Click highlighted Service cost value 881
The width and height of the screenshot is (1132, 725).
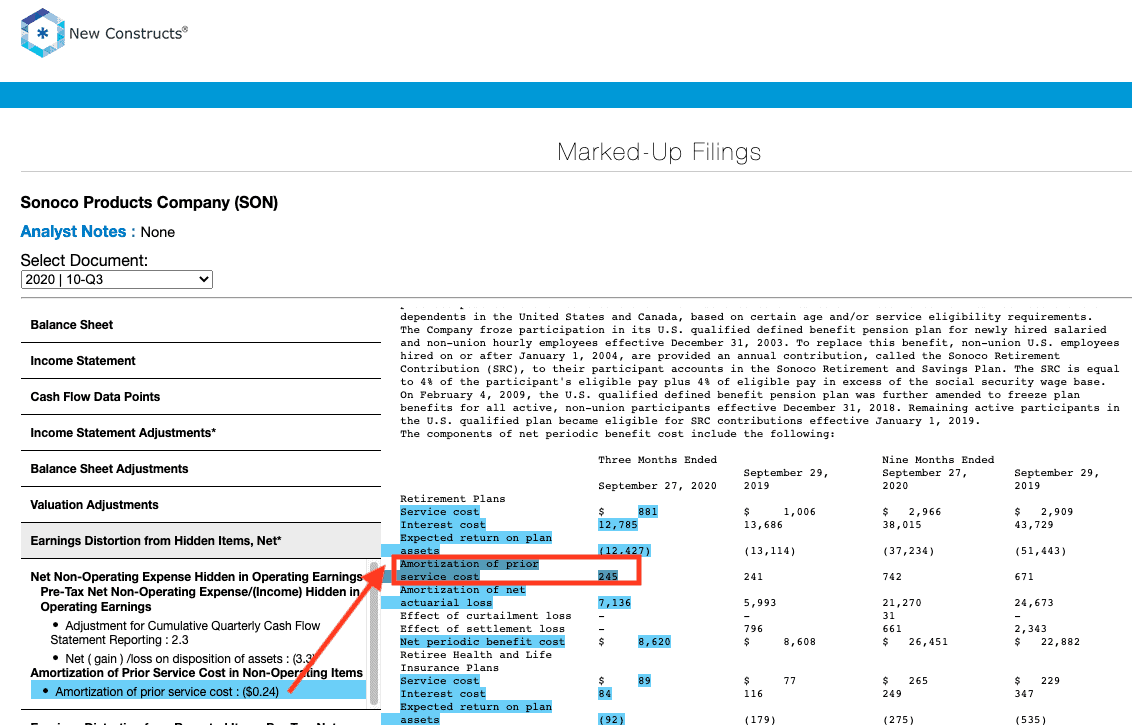pyautogui.click(x=648, y=512)
